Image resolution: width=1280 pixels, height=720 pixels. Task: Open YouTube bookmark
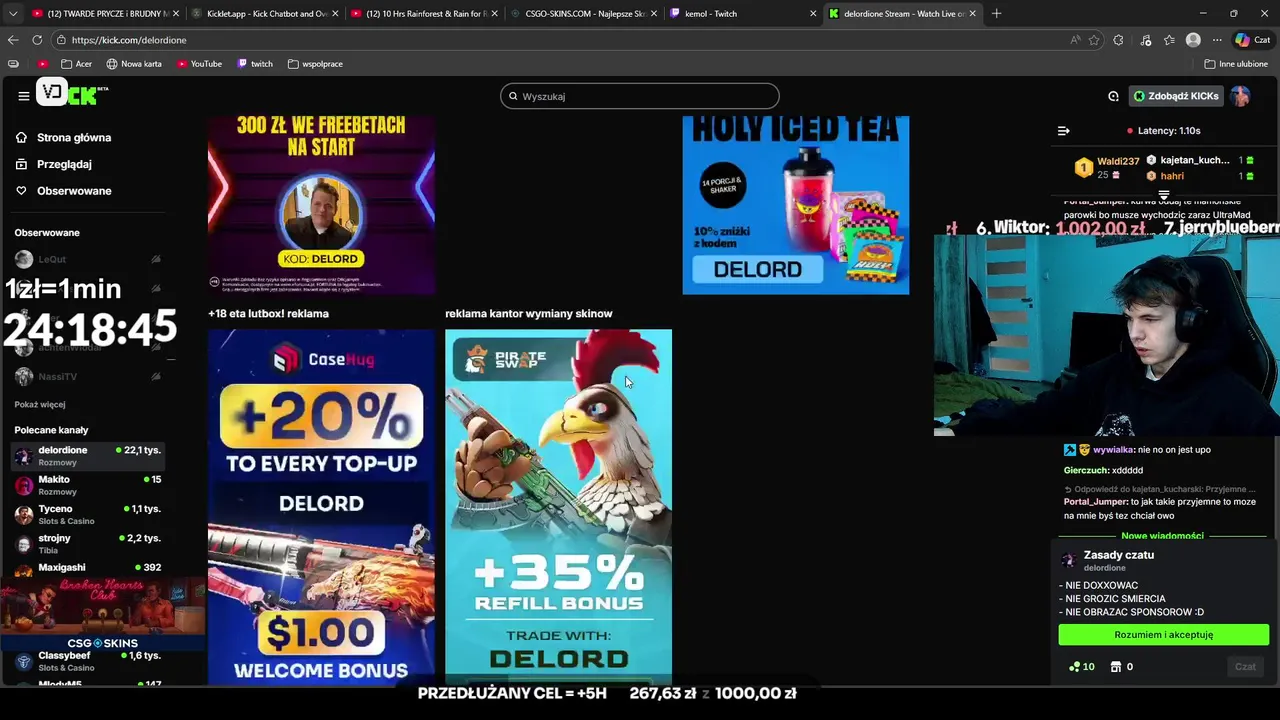[x=199, y=64]
